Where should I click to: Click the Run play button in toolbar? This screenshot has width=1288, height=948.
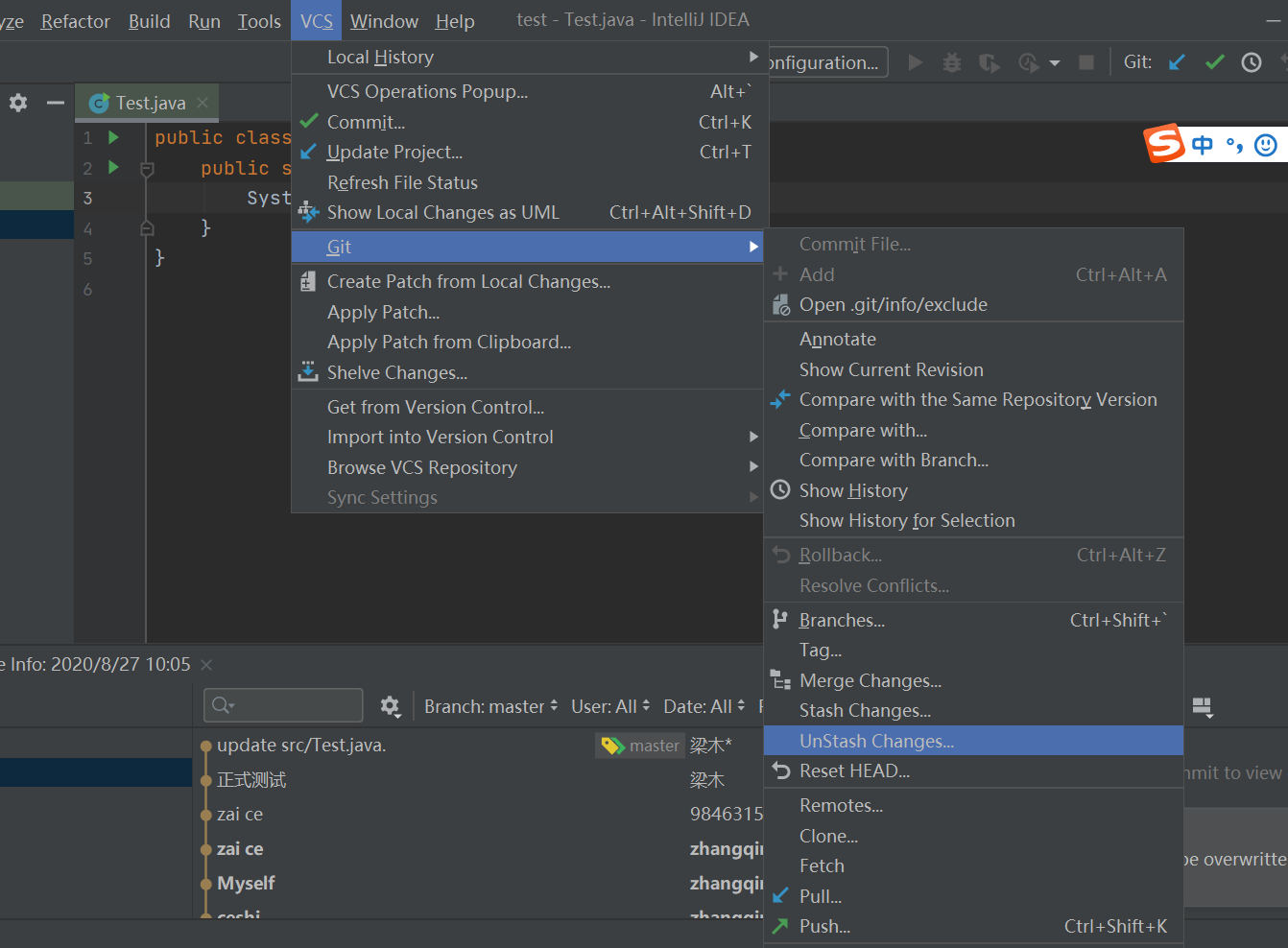click(x=916, y=62)
